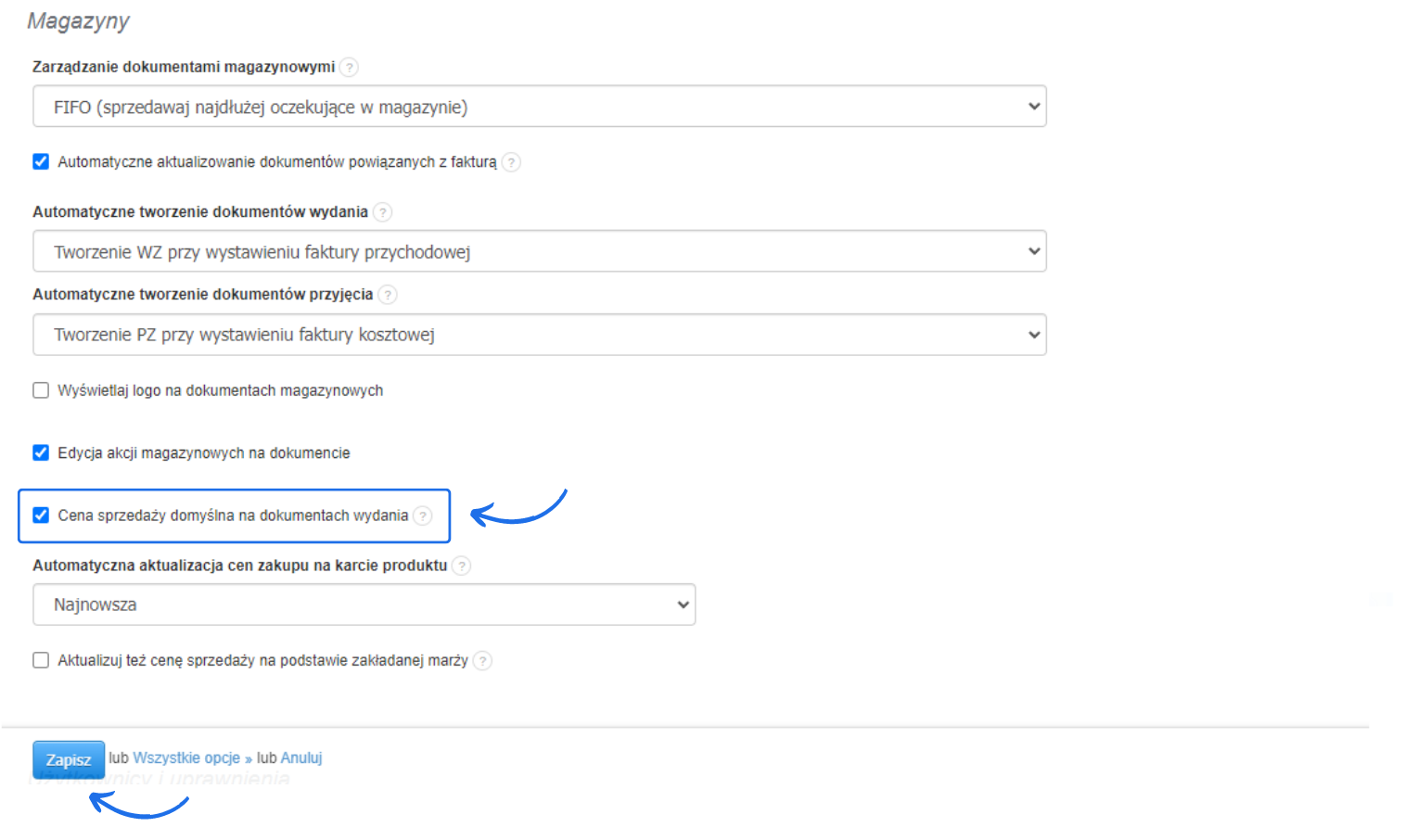Click help icon next to Automatyczne aktualizowanie dokumentów
Viewport: 1406px width, 840px height.
pyautogui.click(x=511, y=162)
